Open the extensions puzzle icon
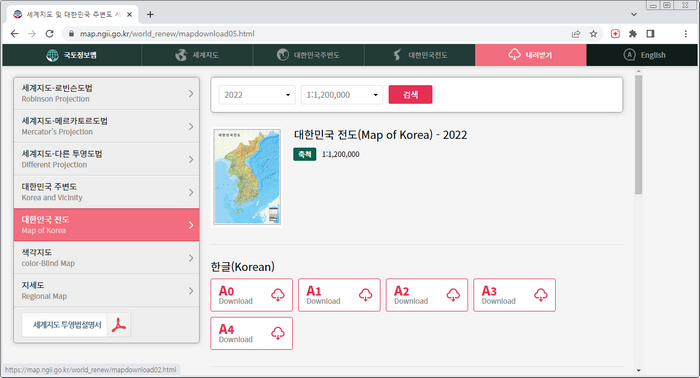 point(633,34)
